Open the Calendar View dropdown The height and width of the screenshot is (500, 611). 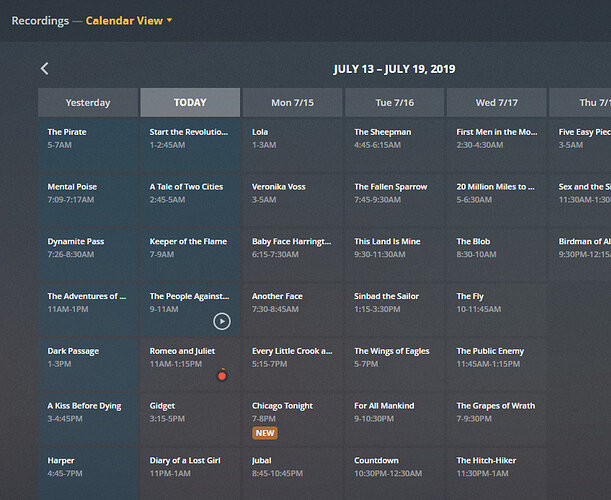tap(129, 21)
